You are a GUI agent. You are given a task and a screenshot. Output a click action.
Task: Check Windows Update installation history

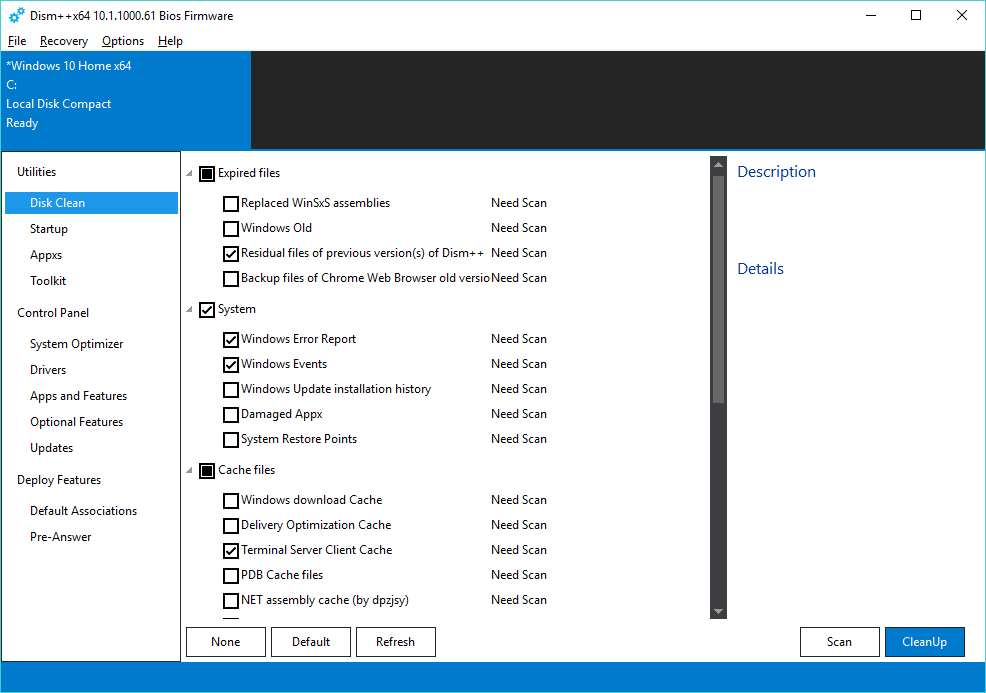231,390
